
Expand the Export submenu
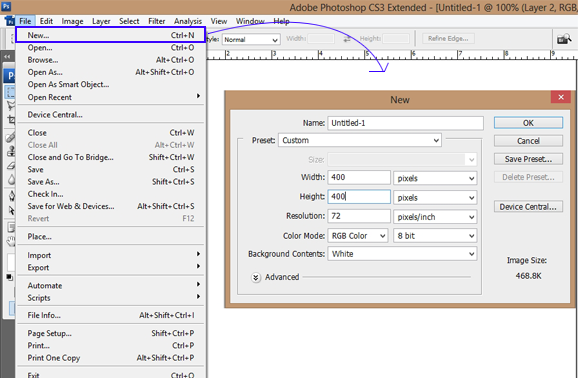point(111,267)
